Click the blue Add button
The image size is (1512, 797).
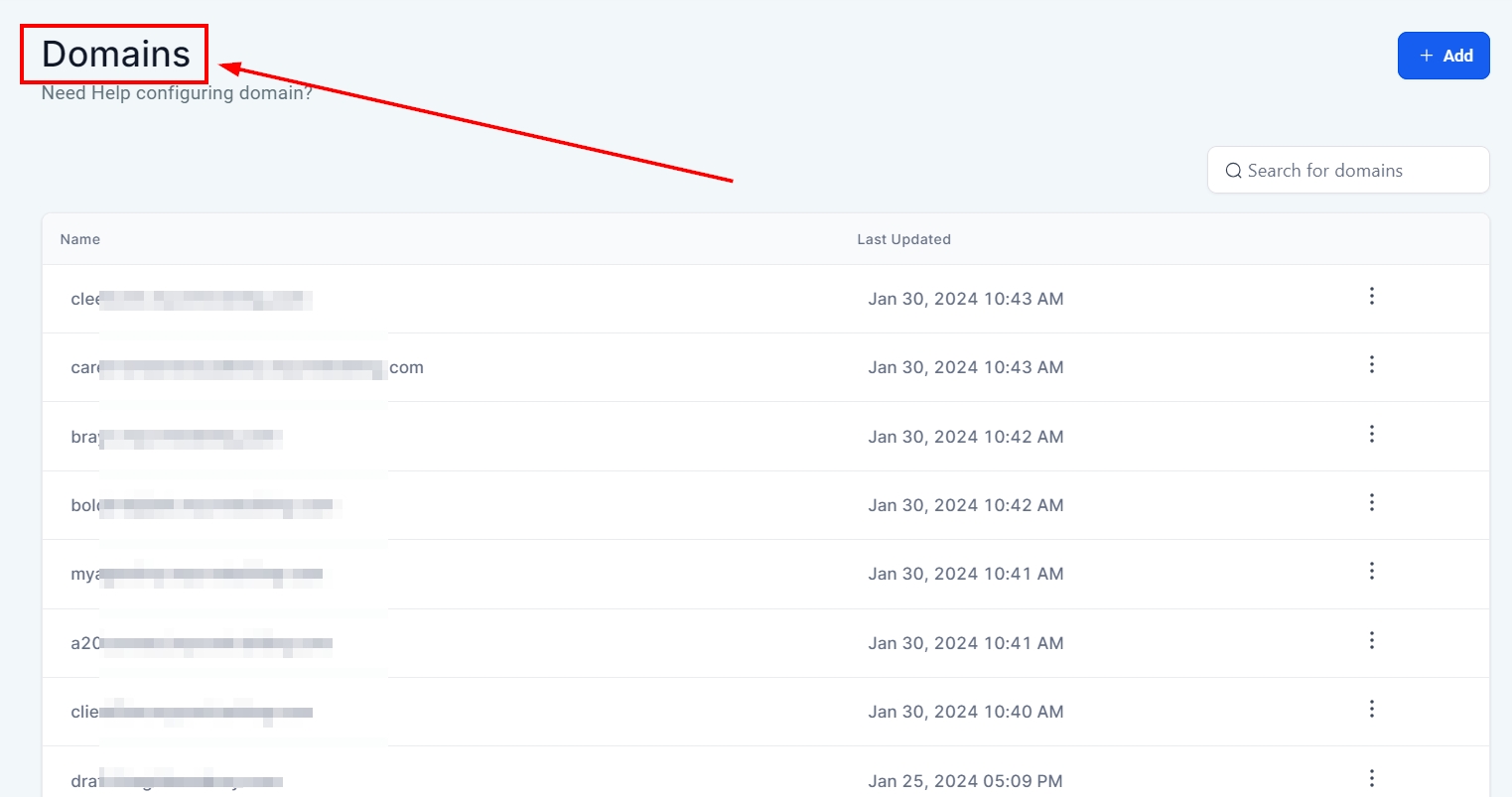pyautogui.click(x=1443, y=56)
